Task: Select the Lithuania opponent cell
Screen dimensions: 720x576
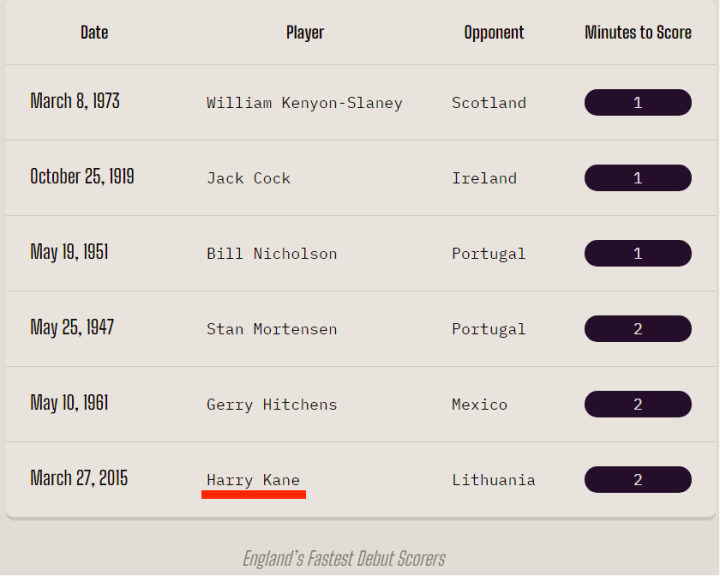Action: click(493, 480)
